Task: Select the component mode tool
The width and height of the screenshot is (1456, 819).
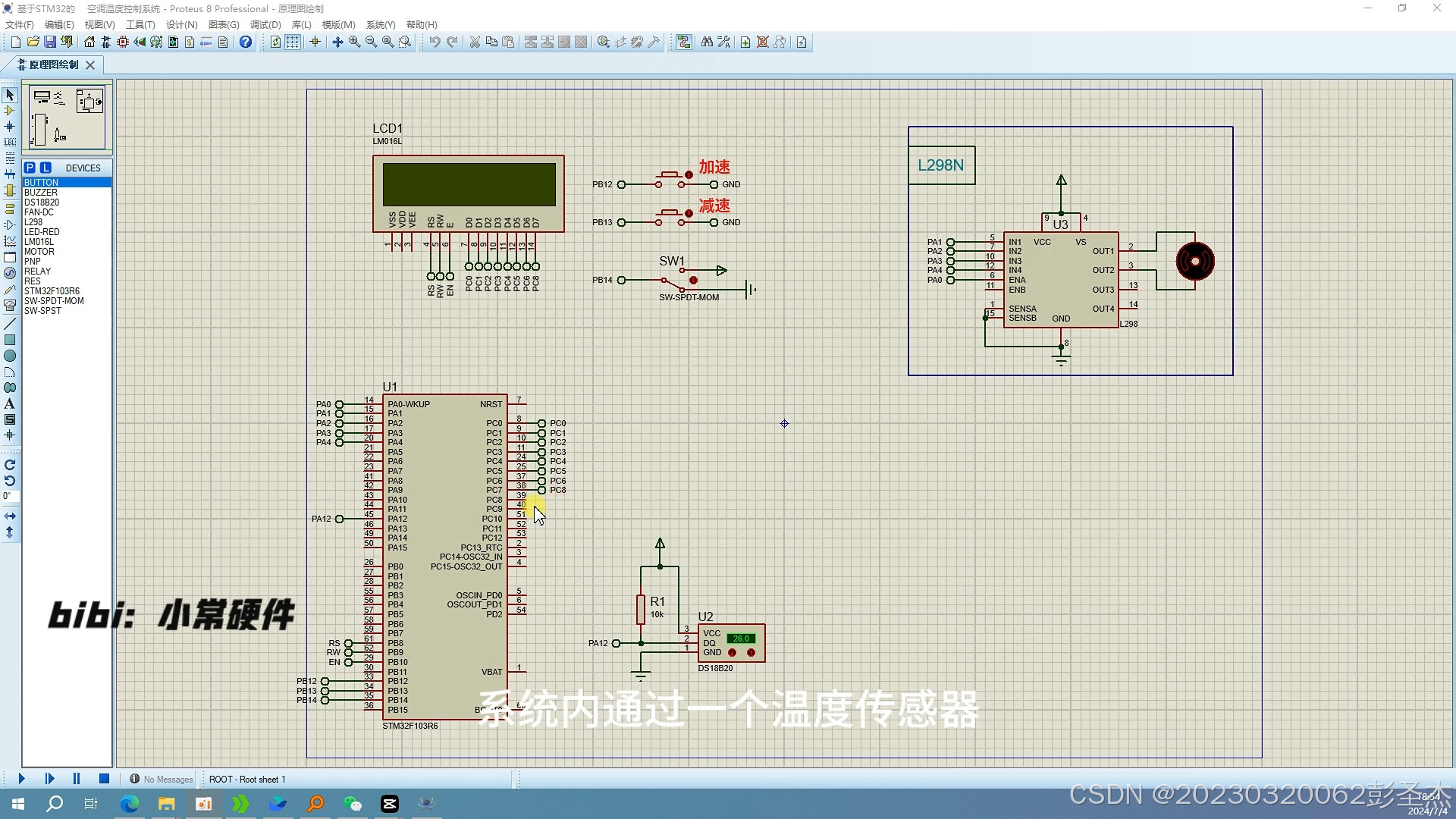Action: [x=10, y=111]
